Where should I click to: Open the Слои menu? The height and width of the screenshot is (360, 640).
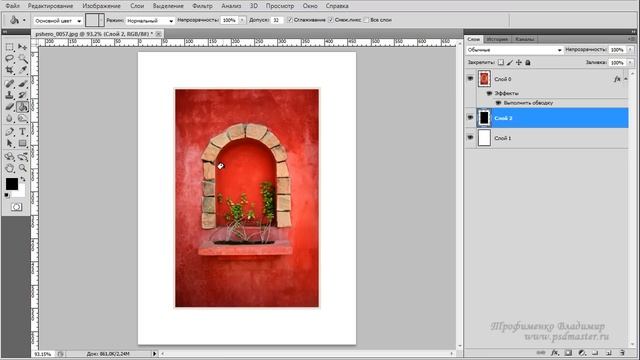pyautogui.click(x=137, y=6)
